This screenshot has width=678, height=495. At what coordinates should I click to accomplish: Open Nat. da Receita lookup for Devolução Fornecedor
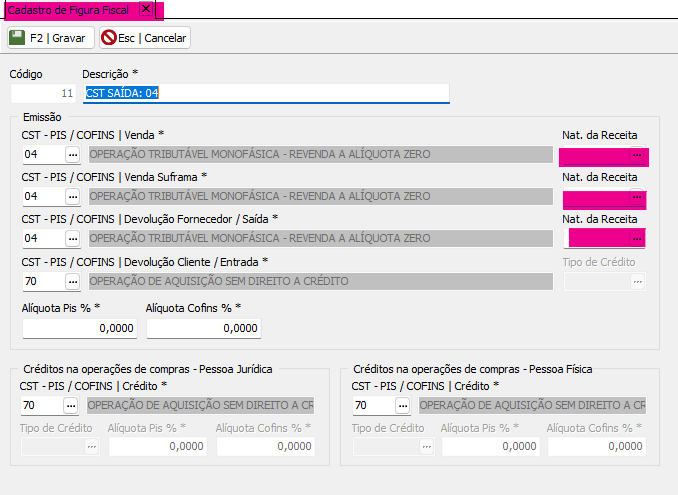(x=636, y=239)
